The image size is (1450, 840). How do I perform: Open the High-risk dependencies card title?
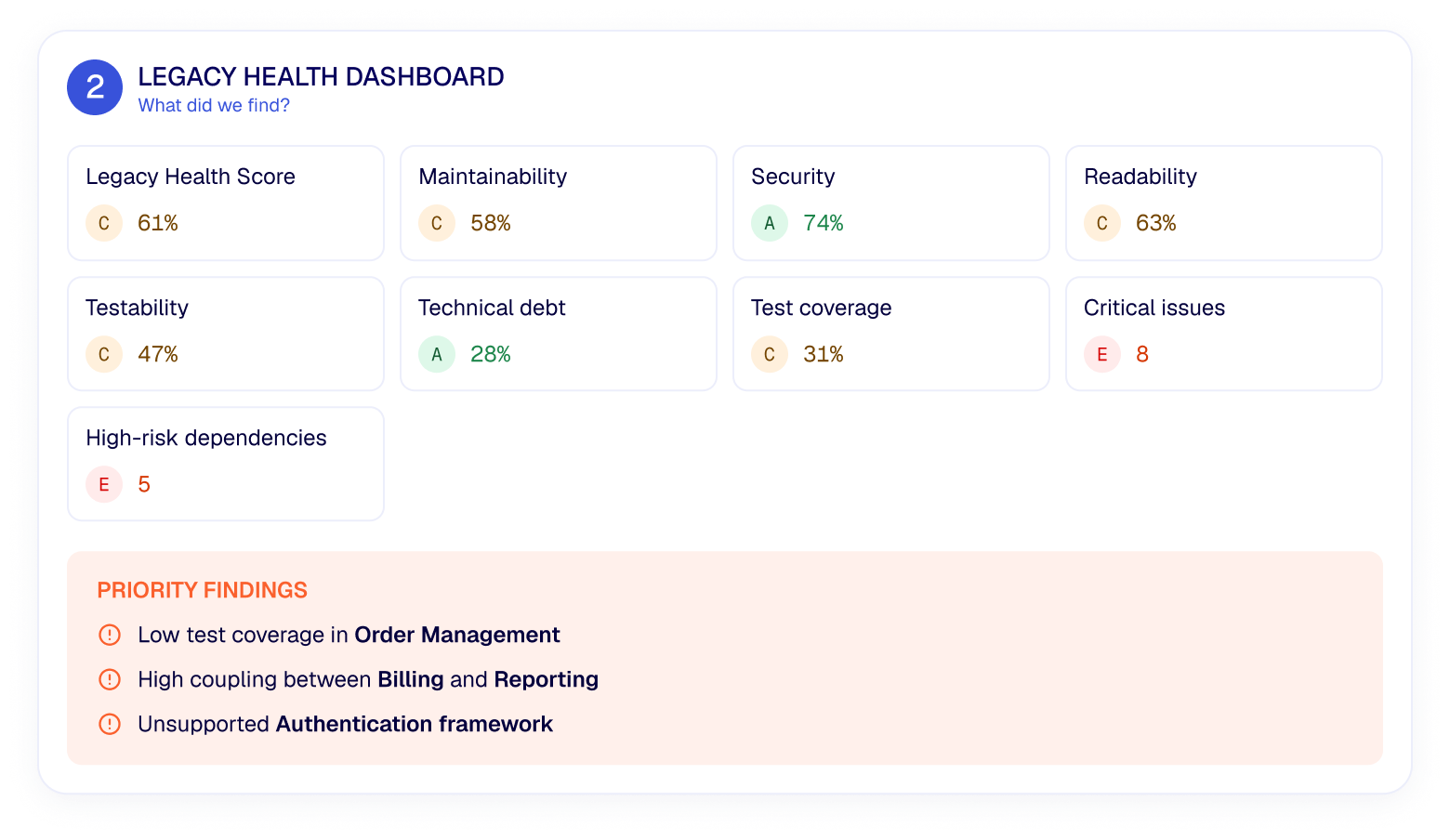[x=206, y=438]
